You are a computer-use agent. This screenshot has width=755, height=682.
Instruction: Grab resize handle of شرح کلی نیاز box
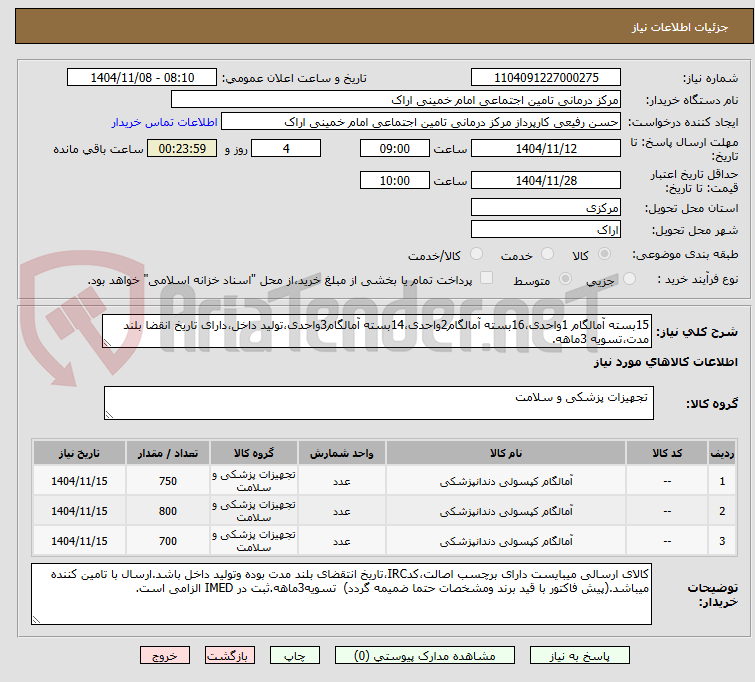(107, 343)
